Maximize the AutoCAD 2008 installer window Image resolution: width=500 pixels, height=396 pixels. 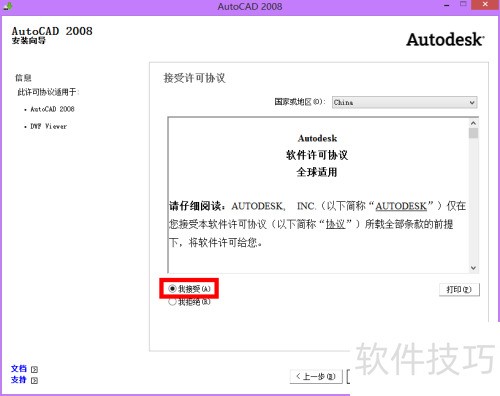463,4
